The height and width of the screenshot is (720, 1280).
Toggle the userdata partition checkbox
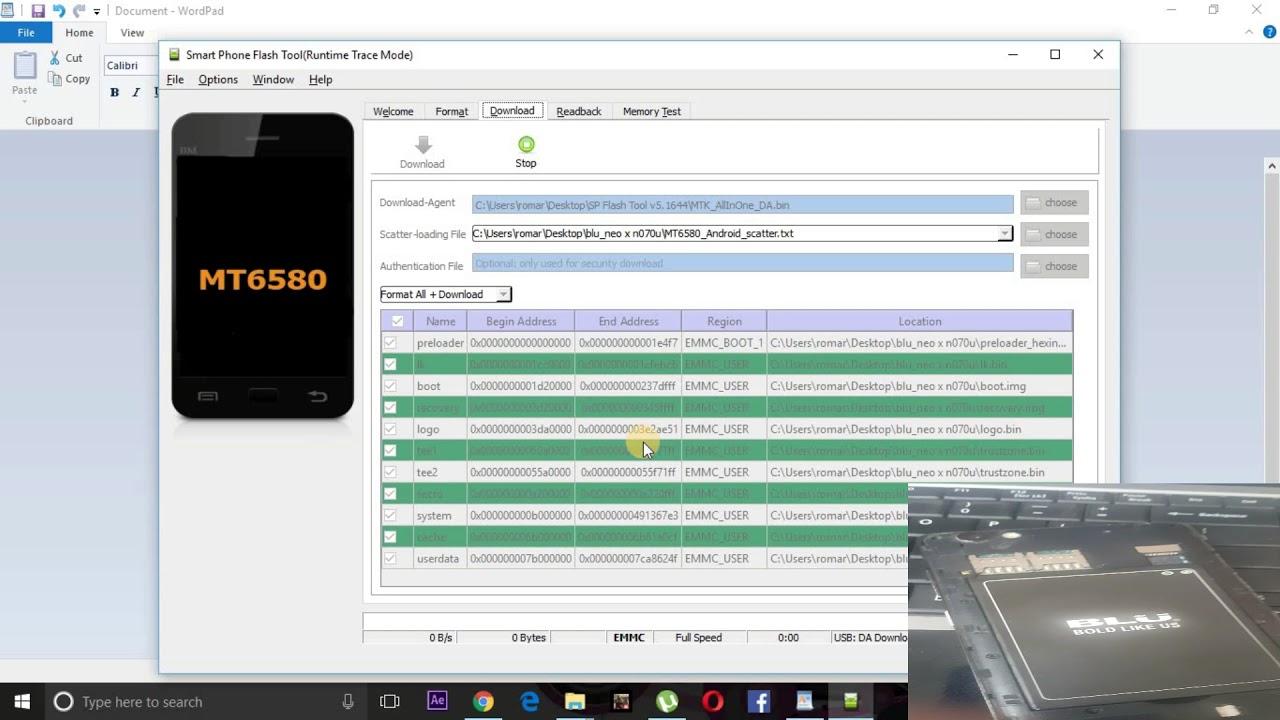click(x=390, y=558)
